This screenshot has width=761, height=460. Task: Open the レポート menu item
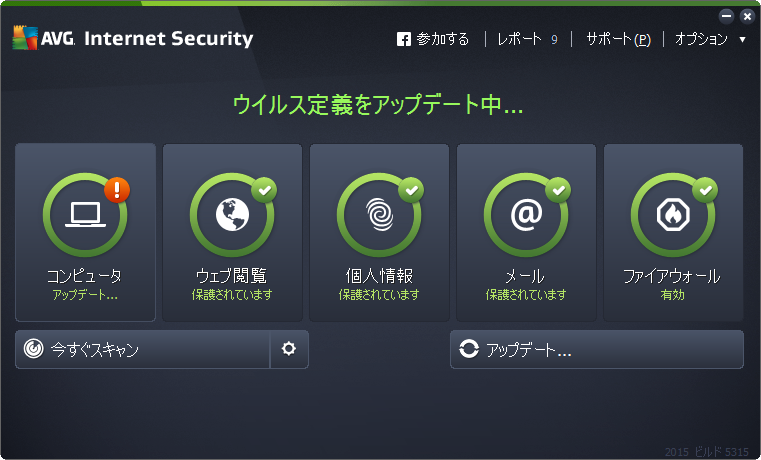tap(519, 39)
